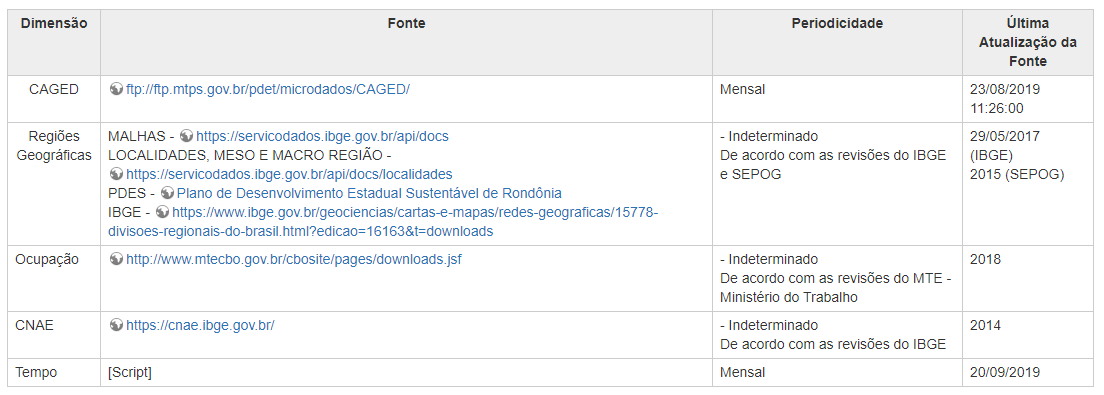1104x395 pixels.
Task: Select the Regiões Geográficas dimension cell
Action: [x=54, y=184]
